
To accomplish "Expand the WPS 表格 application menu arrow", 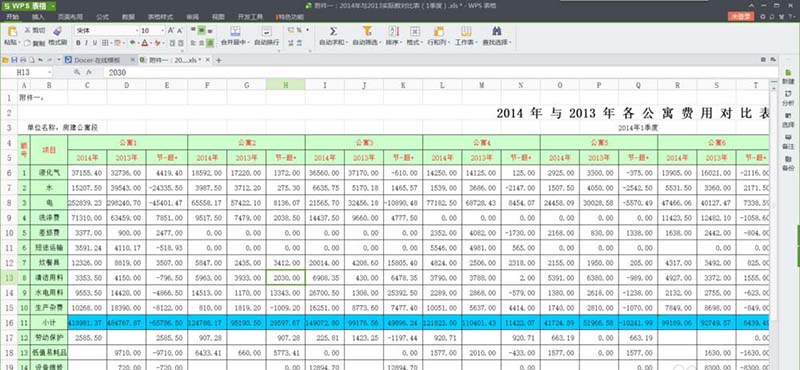I will pos(53,6).
